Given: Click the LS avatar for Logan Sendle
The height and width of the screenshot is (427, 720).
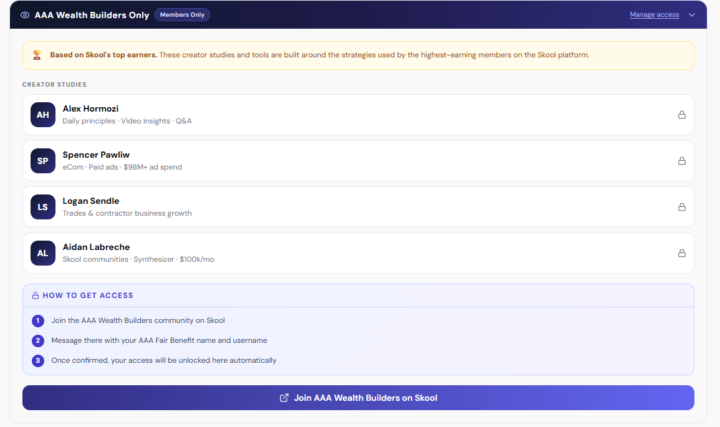Looking at the screenshot, I should coord(43,207).
